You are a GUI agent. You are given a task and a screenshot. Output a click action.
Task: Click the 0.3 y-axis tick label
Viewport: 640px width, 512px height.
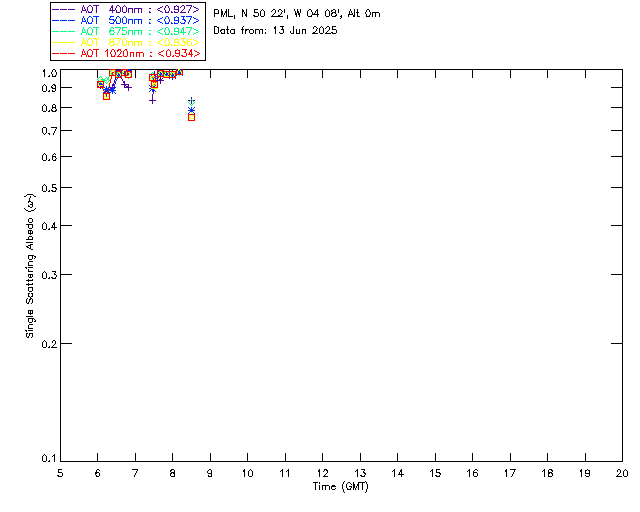(x=49, y=275)
